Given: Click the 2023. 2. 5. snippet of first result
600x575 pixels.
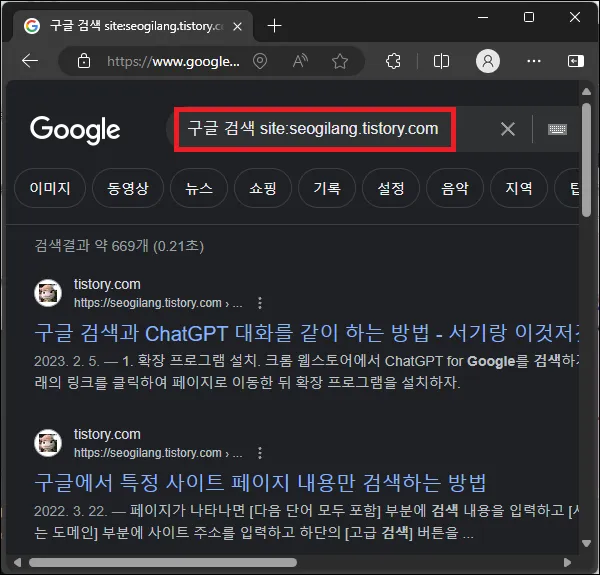Looking at the screenshot, I should point(306,371).
